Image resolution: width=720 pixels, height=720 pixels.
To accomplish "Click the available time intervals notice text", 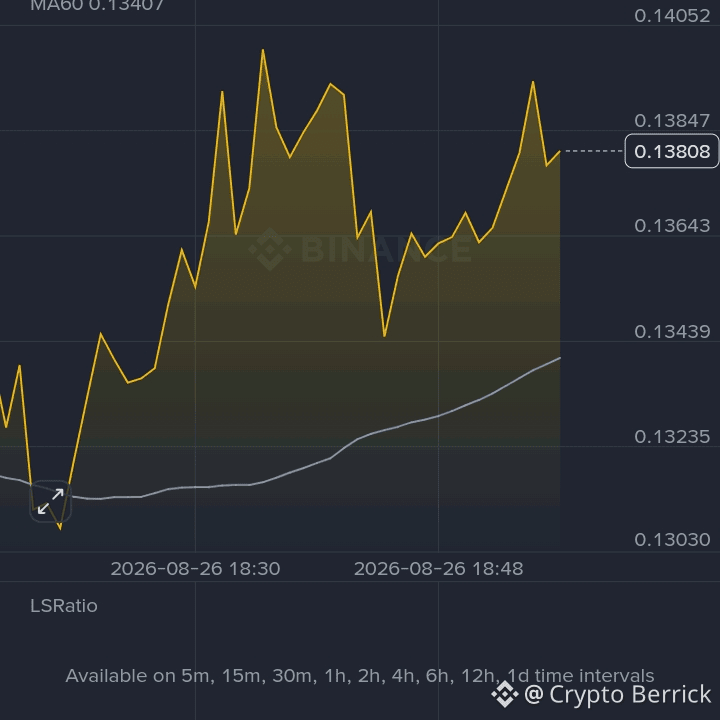I will tap(360, 676).
